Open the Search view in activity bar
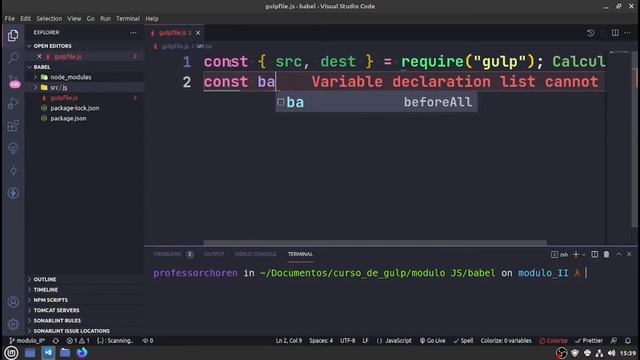Viewport: 640px width, 360px height. click(x=13, y=58)
